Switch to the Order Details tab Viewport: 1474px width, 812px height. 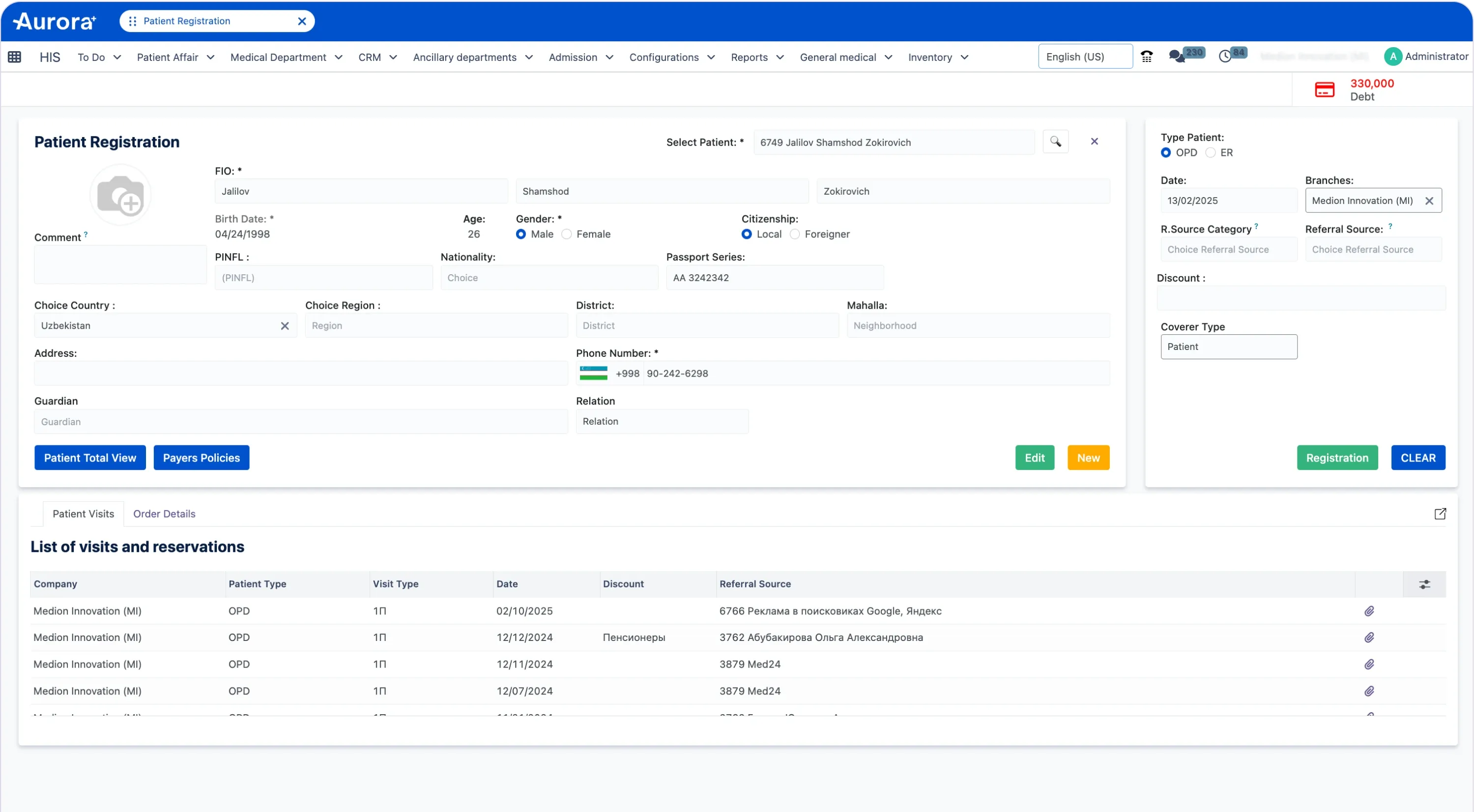point(164,513)
